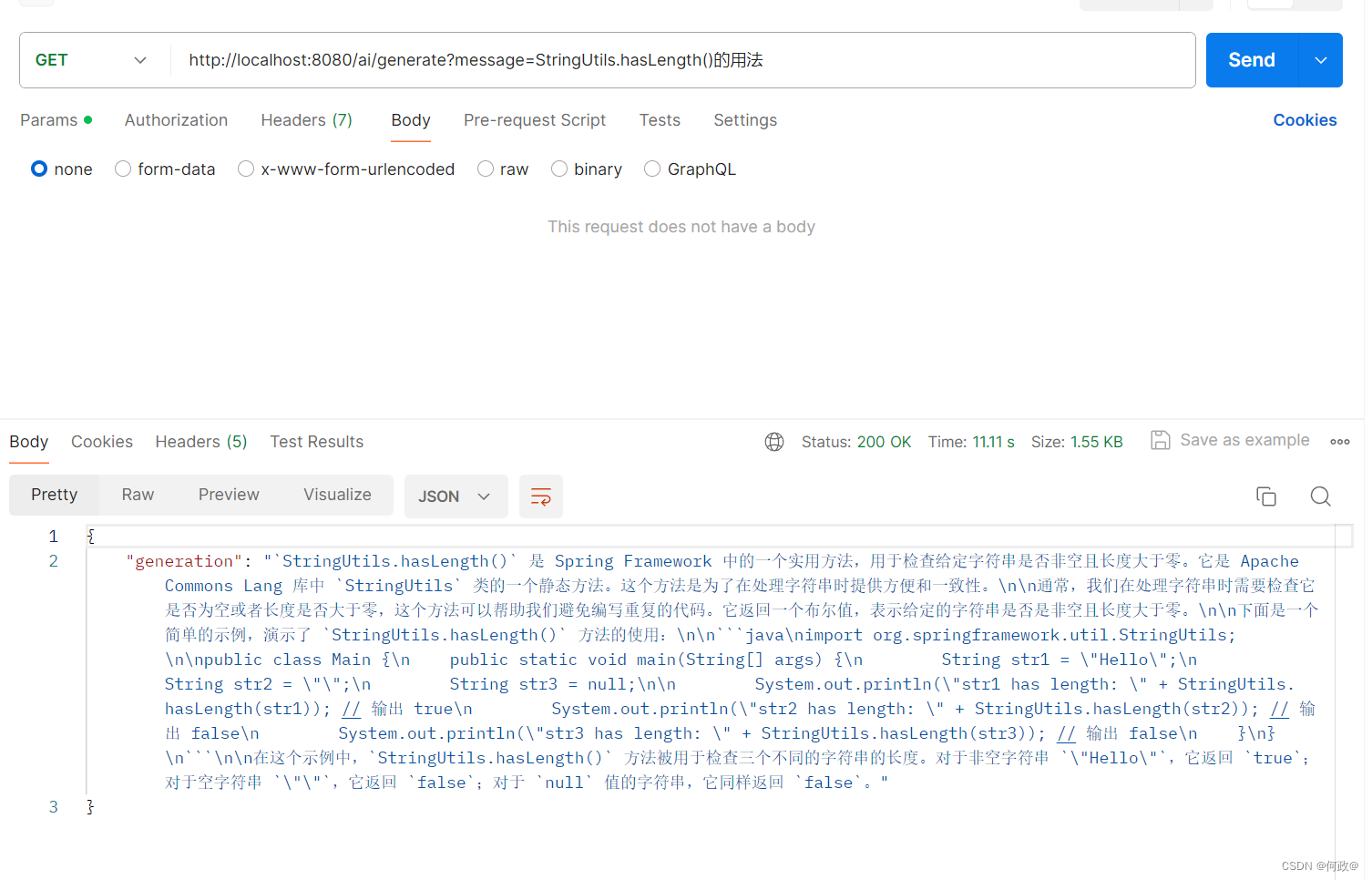The image size is (1372, 880).
Task: Click line number 2 in the response
Action: 54,561
